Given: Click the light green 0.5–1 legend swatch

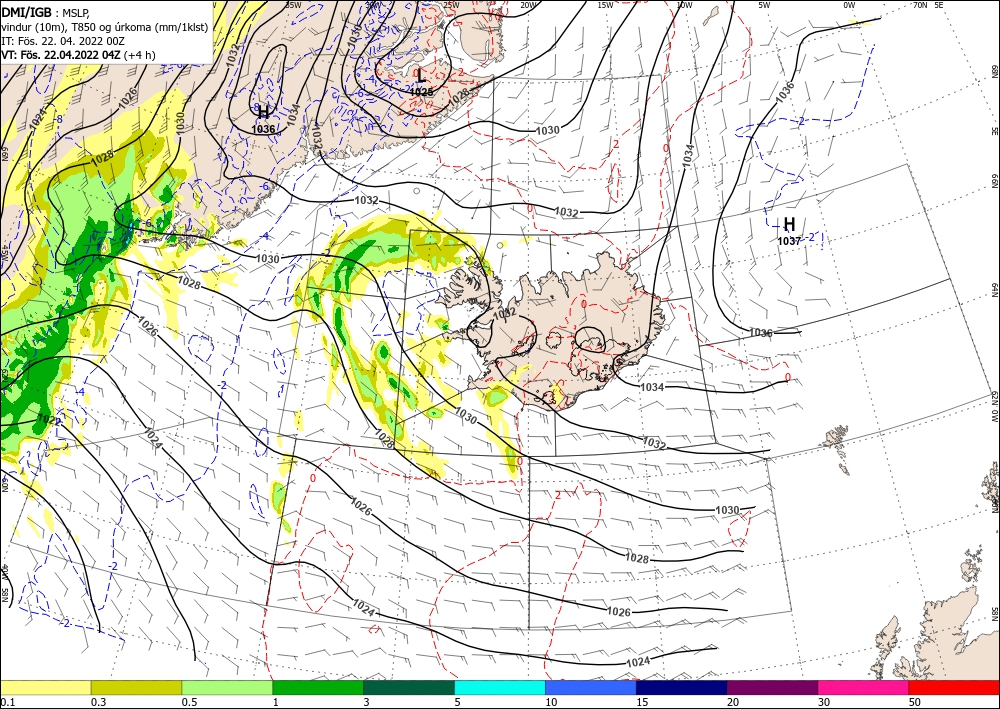Looking at the screenshot, I should [x=227, y=687].
